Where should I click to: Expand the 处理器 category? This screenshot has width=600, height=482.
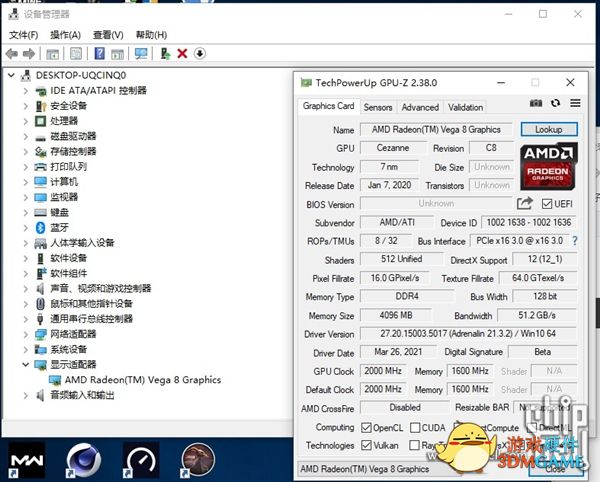pyautogui.click(x=26, y=121)
